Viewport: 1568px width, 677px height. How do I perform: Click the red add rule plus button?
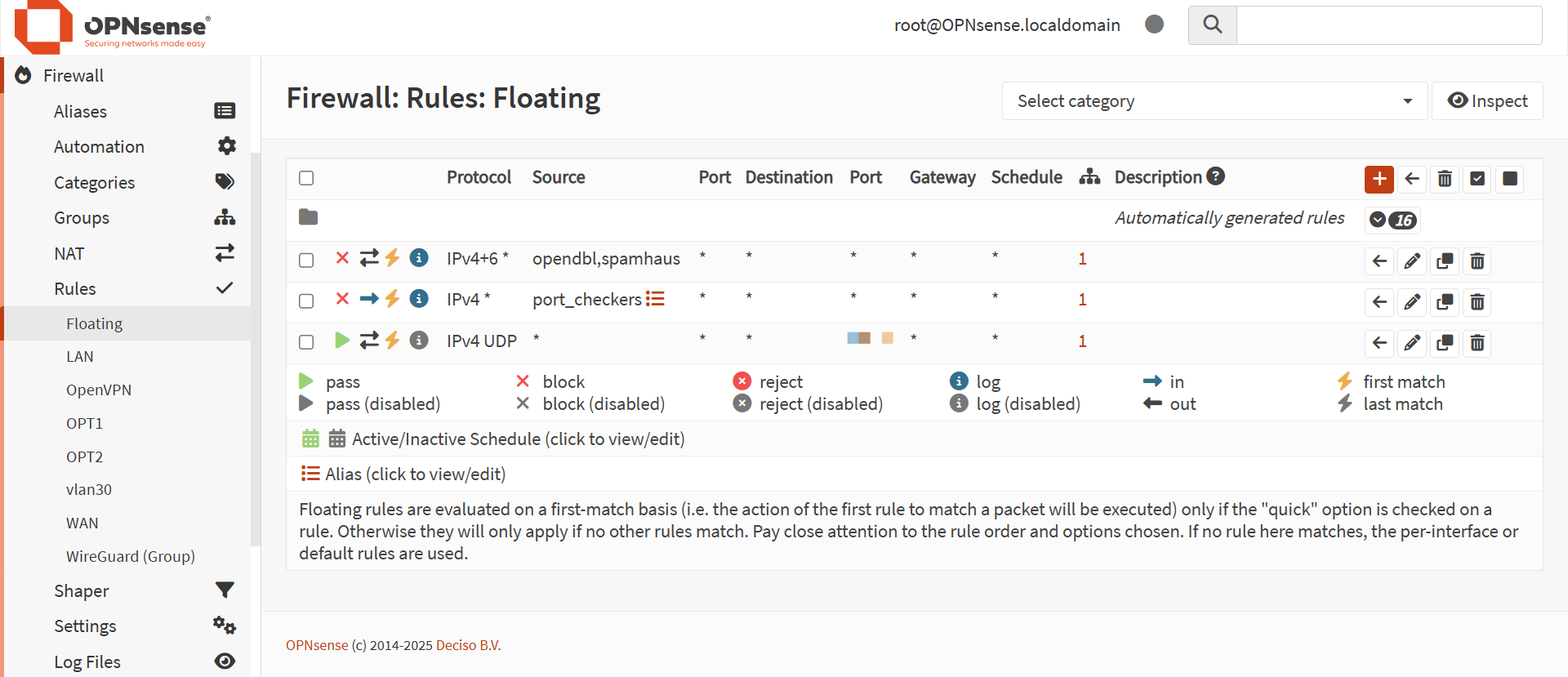coord(1379,179)
